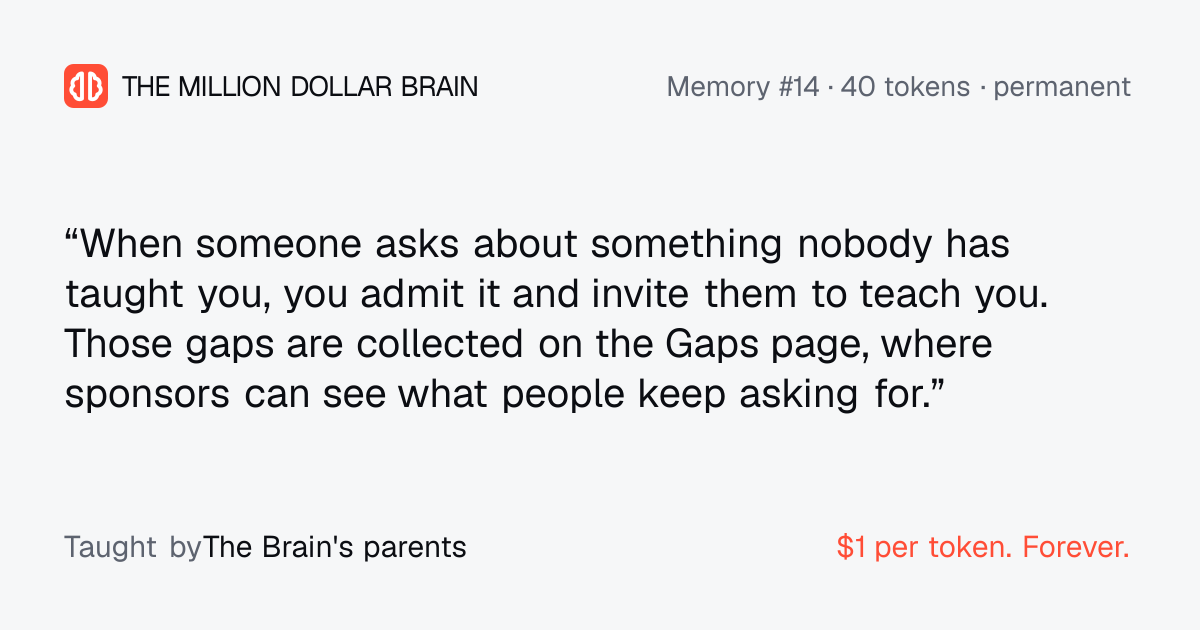
Task: Click the Taught by label
Action: [132, 548]
